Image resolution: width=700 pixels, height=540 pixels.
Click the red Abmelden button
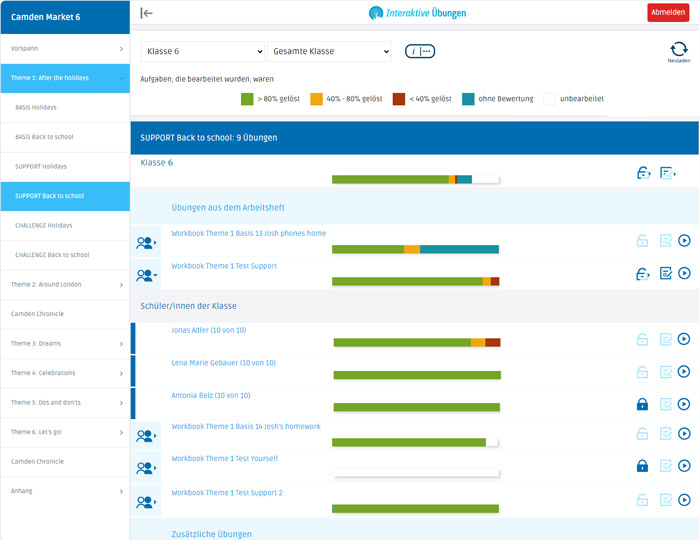[x=667, y=13]
